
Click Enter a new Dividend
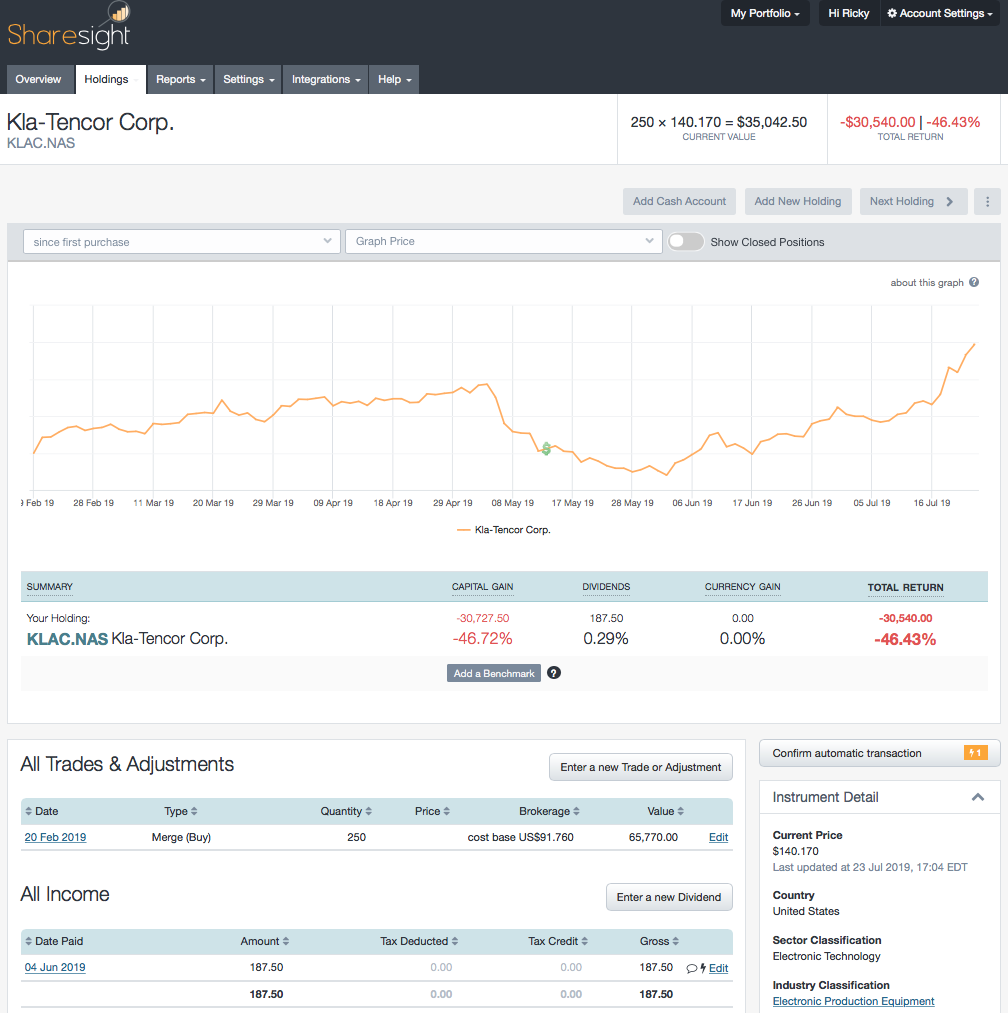coord(668,897)
